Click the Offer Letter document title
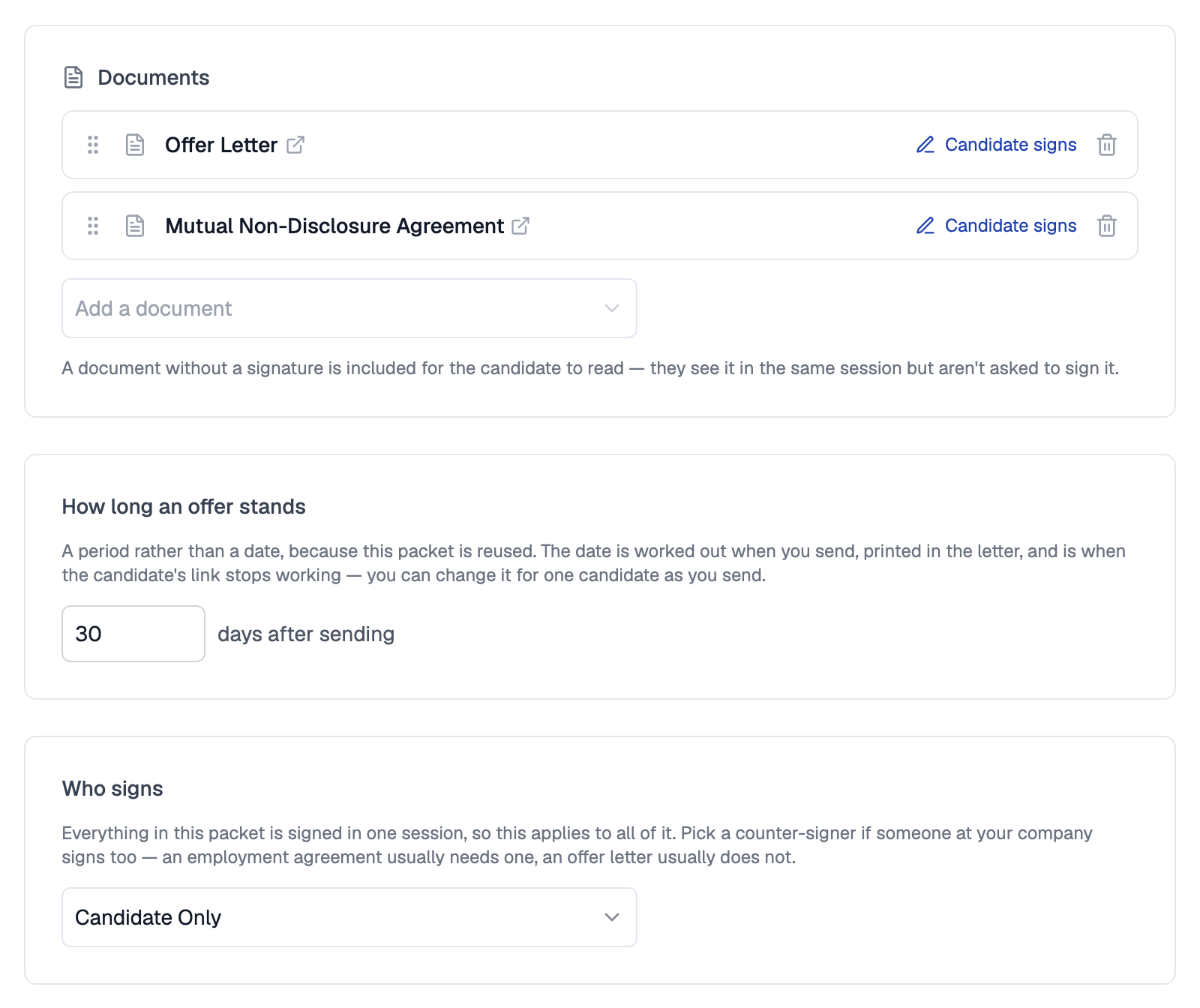The image size is (1200, 1008). click(x=221, y=145)
